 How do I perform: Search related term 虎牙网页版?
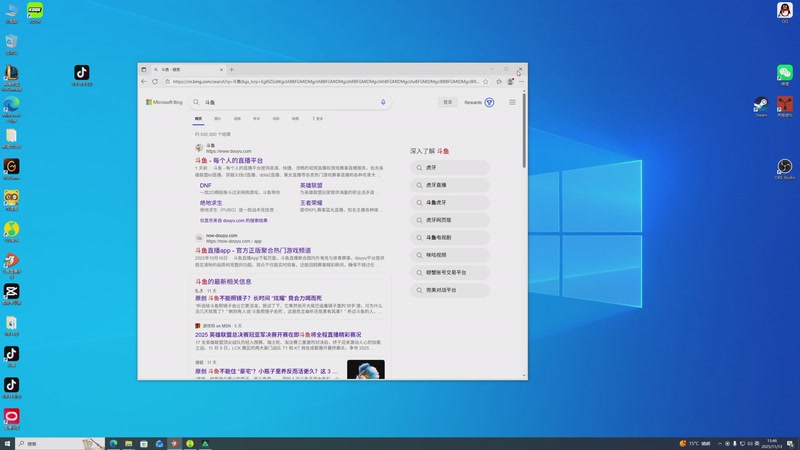tap(450, 220)
